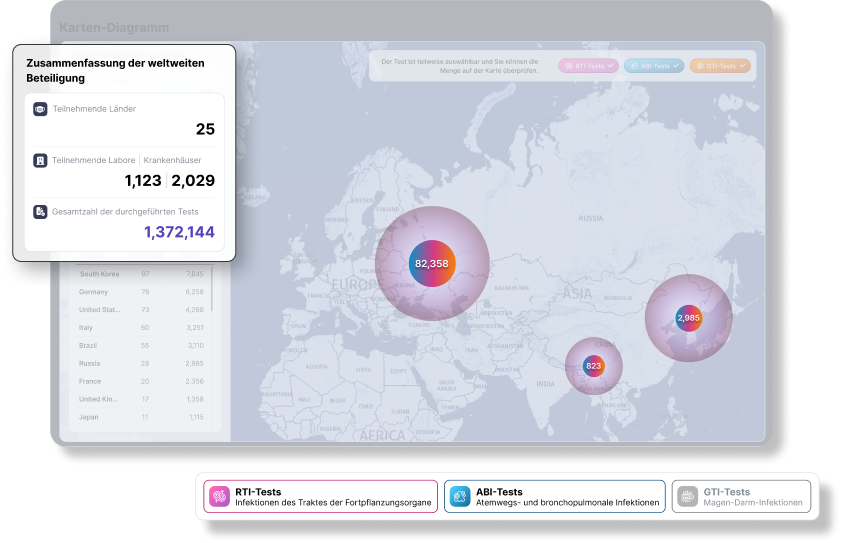Click the 1,123 laboratories value

(x=143, y=181)
